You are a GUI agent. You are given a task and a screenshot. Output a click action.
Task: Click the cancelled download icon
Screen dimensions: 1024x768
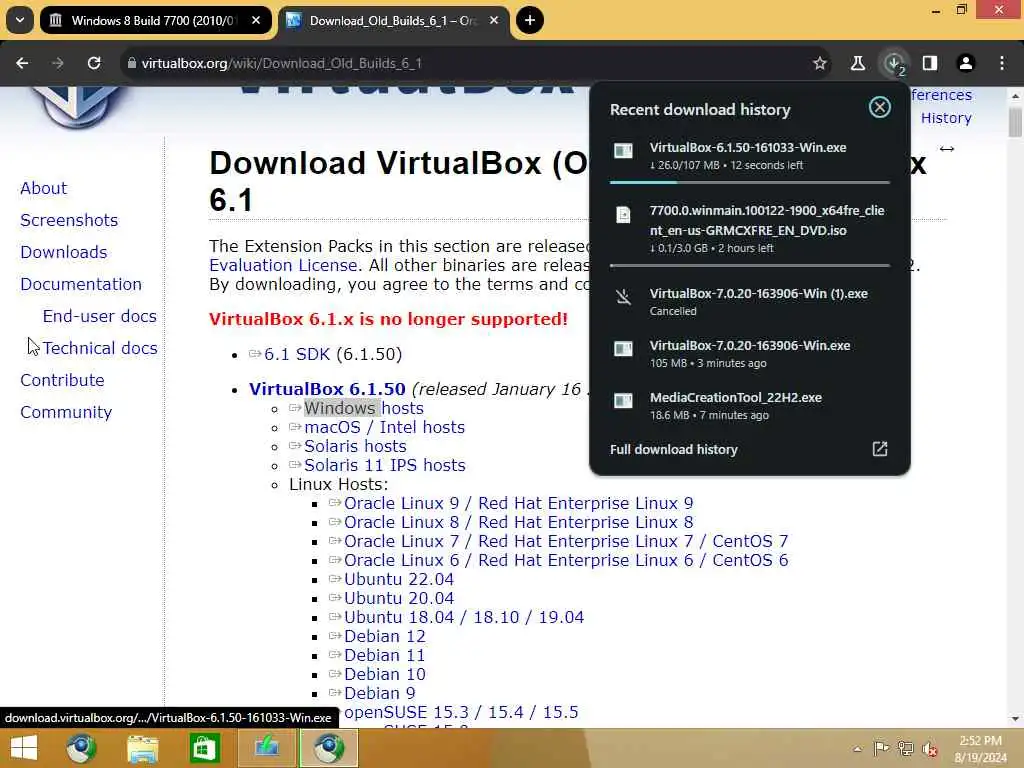coord(623,297)
